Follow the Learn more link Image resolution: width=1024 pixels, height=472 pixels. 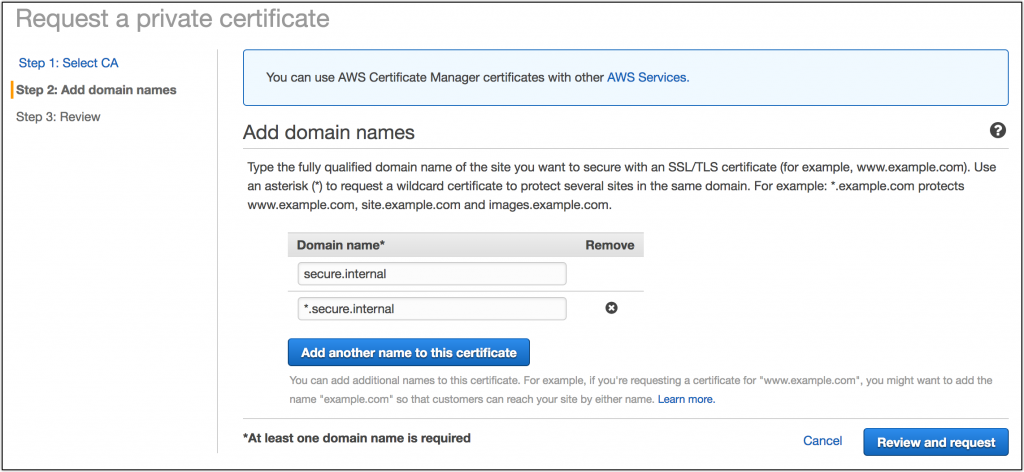(686, 399)
